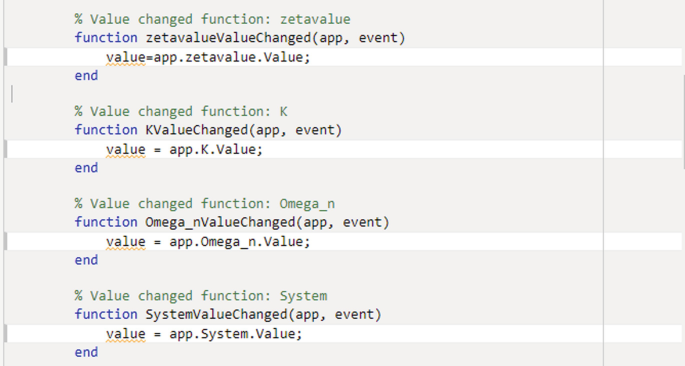
Task: Place cursor in editable app.K.Value code line
Action: [344, 149]
